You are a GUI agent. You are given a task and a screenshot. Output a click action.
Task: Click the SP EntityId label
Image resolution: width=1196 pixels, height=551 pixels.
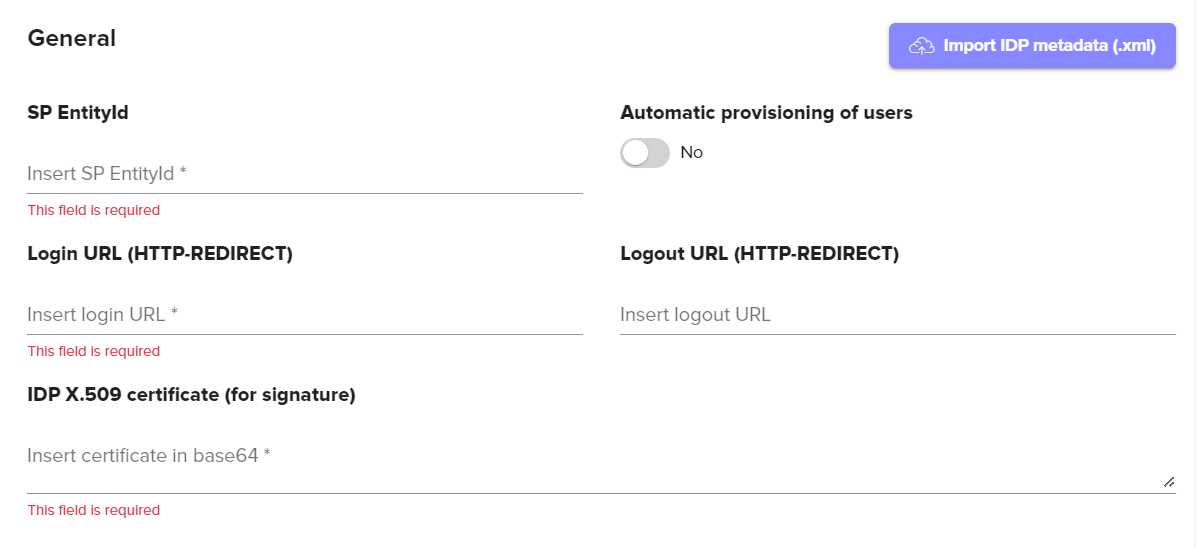tap(78, 113)
